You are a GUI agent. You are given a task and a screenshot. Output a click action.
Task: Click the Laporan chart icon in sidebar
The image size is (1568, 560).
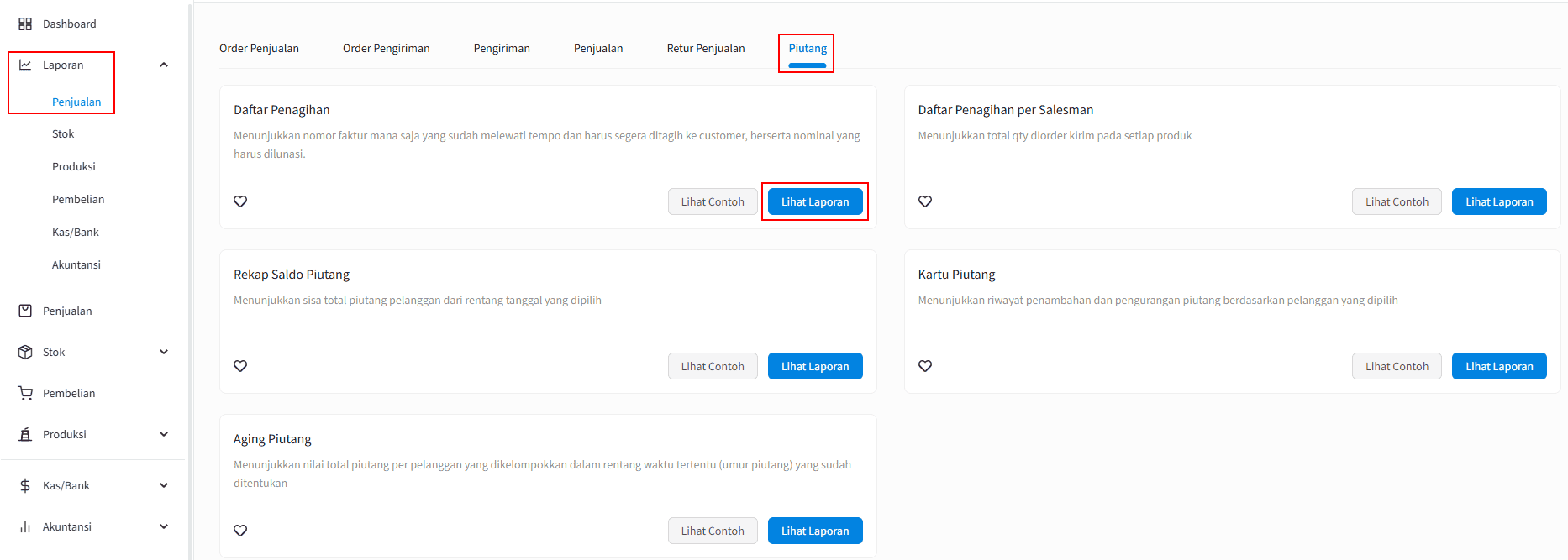pos(25,65)
